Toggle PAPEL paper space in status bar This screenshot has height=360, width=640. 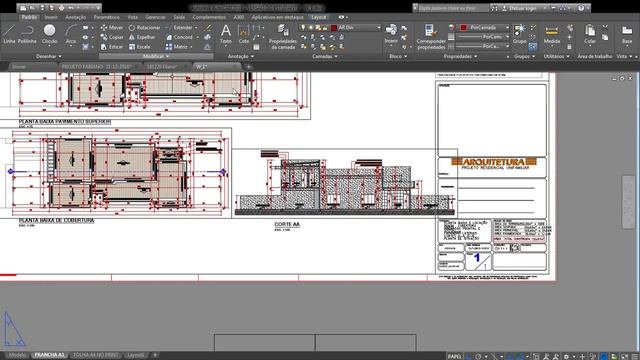click(x=454, y=356)
